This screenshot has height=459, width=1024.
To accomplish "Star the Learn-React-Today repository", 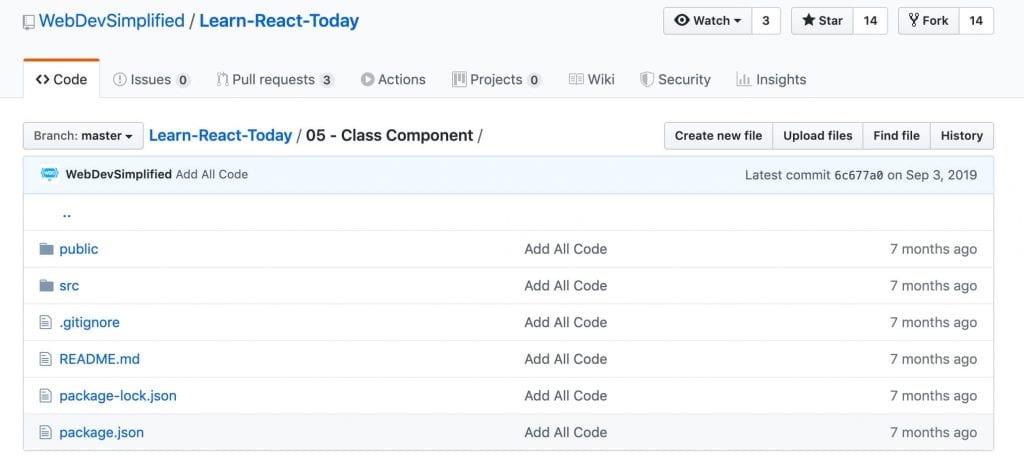I will click(x=822, y=21).
